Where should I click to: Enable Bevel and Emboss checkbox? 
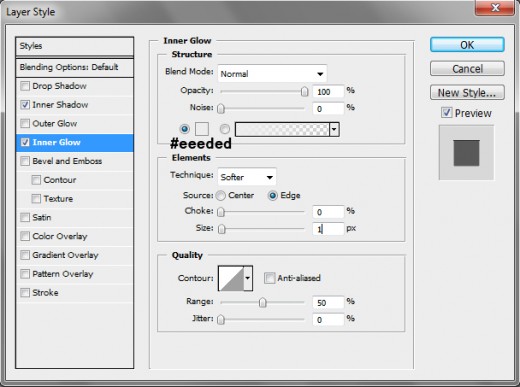pyautogui.click(x=25, y=161)
